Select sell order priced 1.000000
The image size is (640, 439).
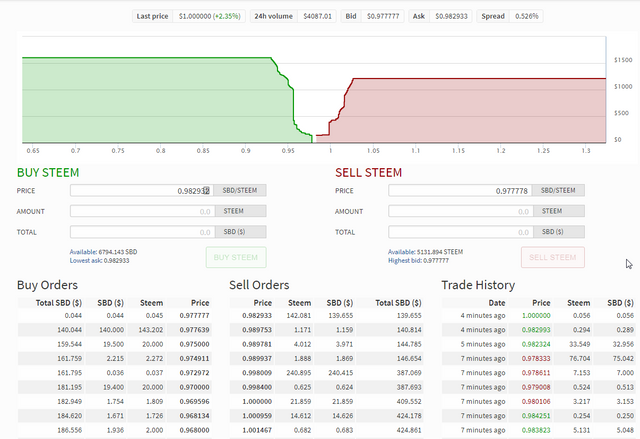tap(327, 401)
